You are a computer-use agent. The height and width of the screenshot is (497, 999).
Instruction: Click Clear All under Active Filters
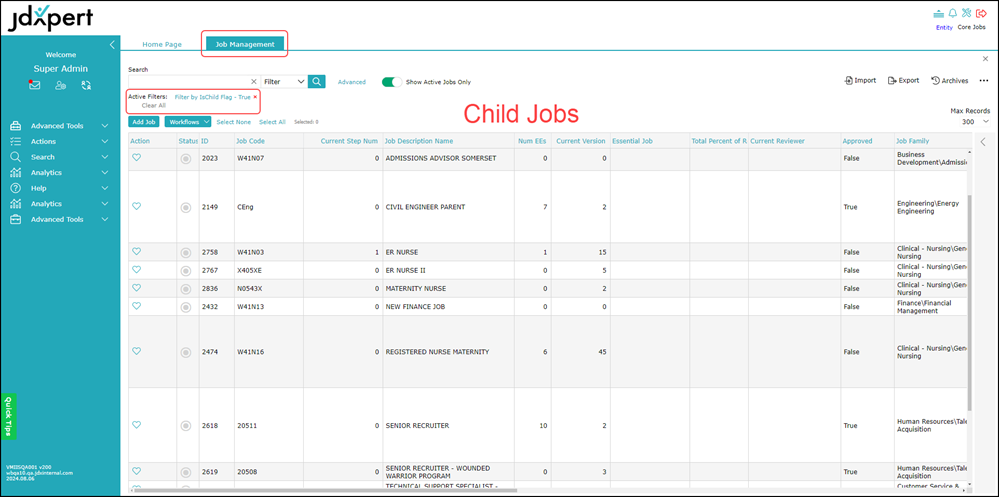pyautogui.click(x=154, y=105)
